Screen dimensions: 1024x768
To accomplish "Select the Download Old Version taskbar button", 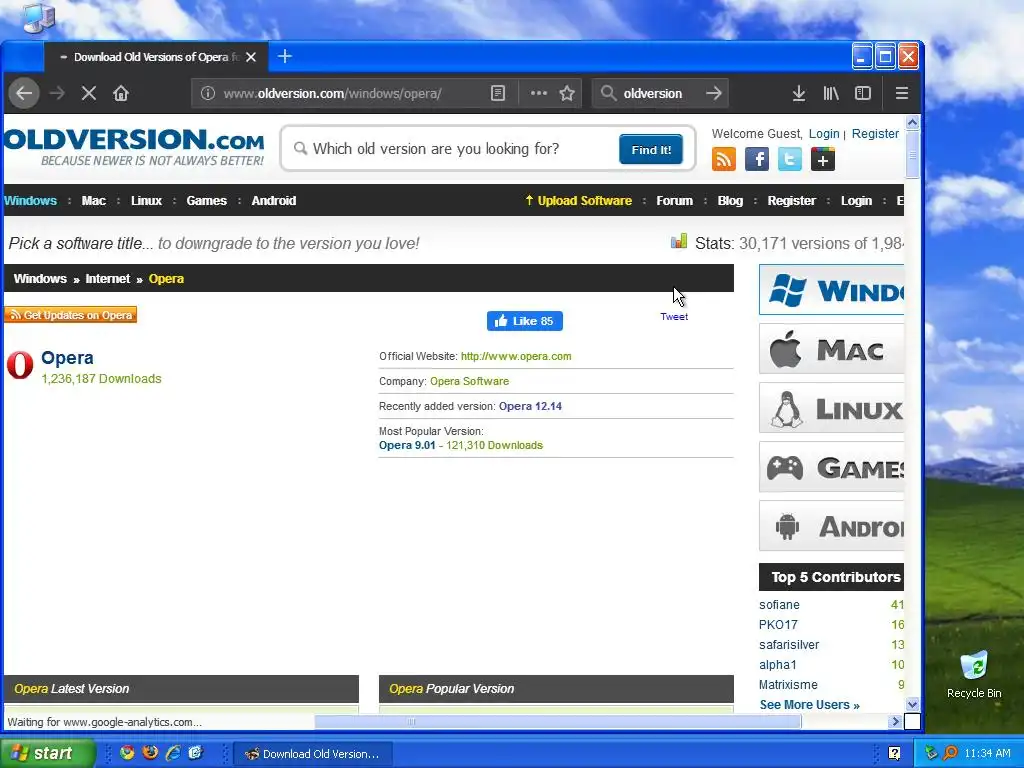I will (x=313, y=754).
